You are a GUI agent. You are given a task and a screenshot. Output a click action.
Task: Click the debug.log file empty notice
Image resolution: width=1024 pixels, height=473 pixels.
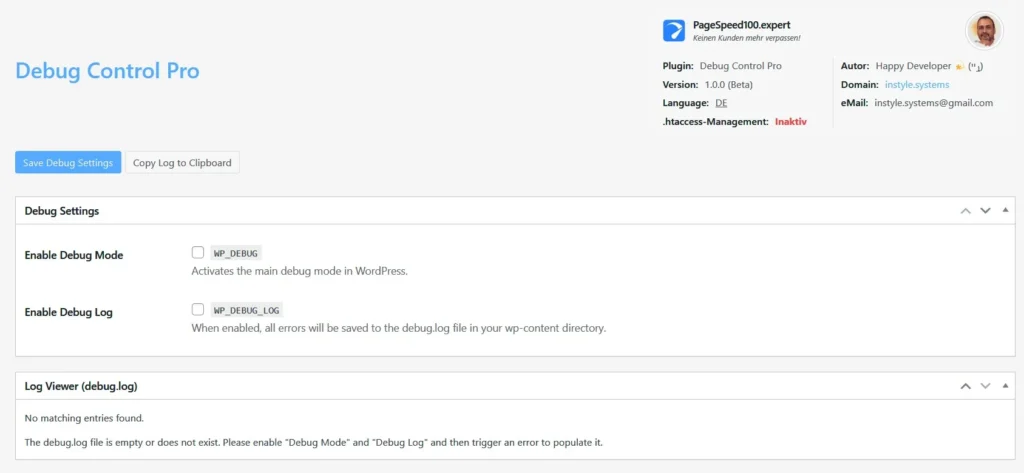pyautogui.click(x=313, y=442)
